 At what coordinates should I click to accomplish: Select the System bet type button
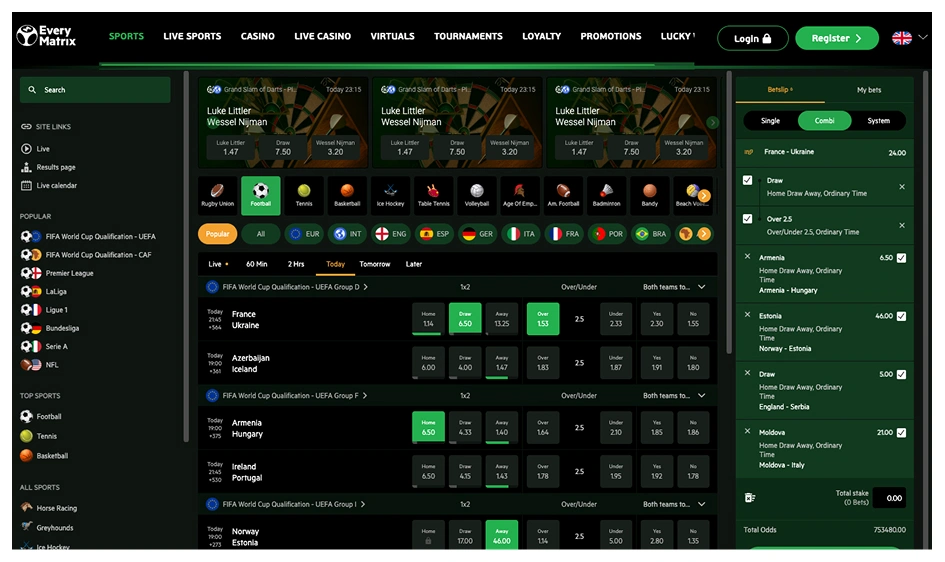[x=878, y=121]
